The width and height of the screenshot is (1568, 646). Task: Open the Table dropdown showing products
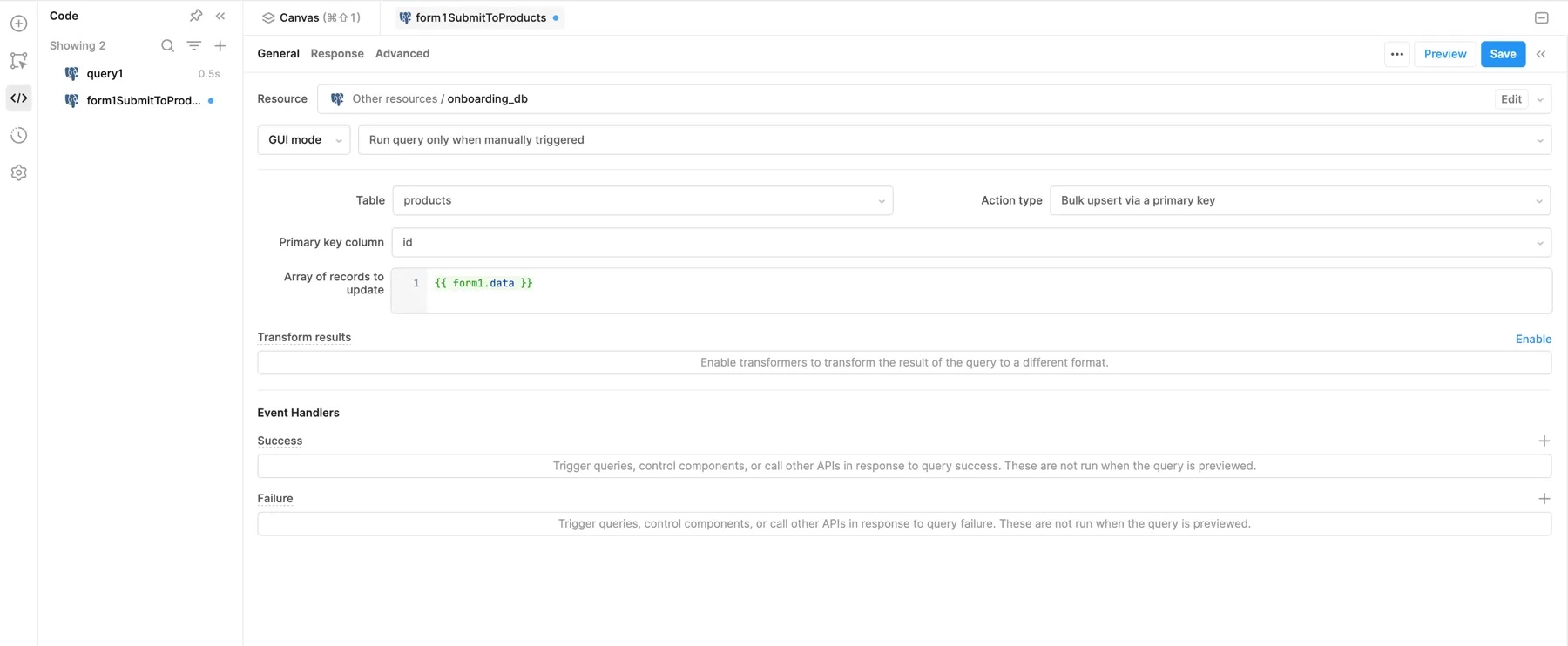[x=642, y=200]
